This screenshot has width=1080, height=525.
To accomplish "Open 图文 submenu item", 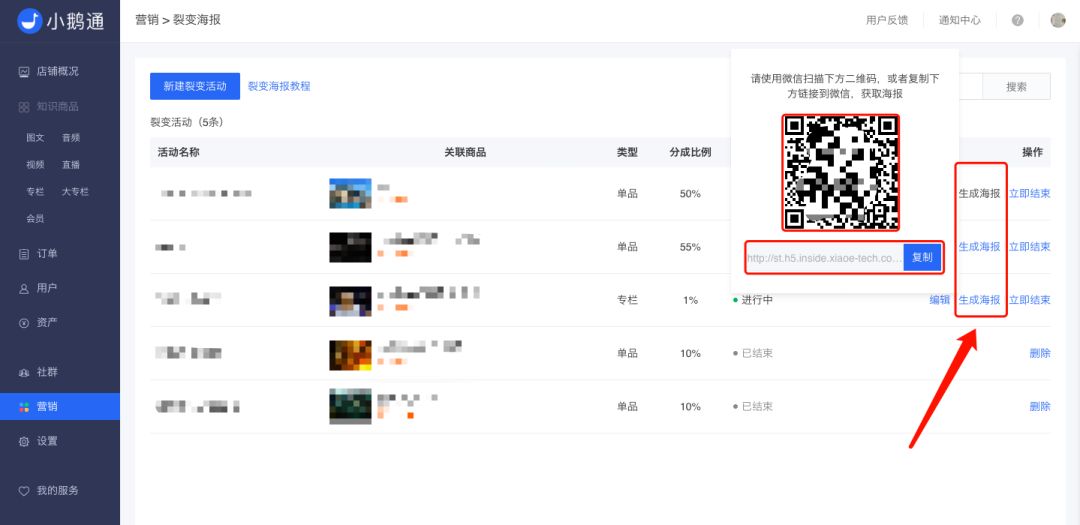I will [x=35, y=138].
